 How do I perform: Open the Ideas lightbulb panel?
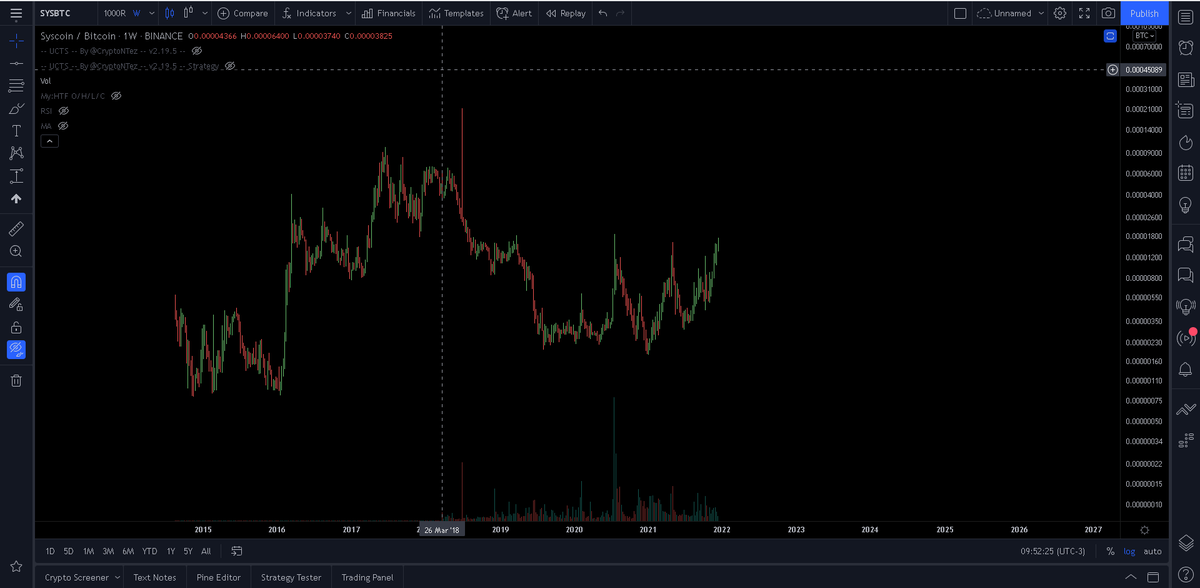(1186, 204)
